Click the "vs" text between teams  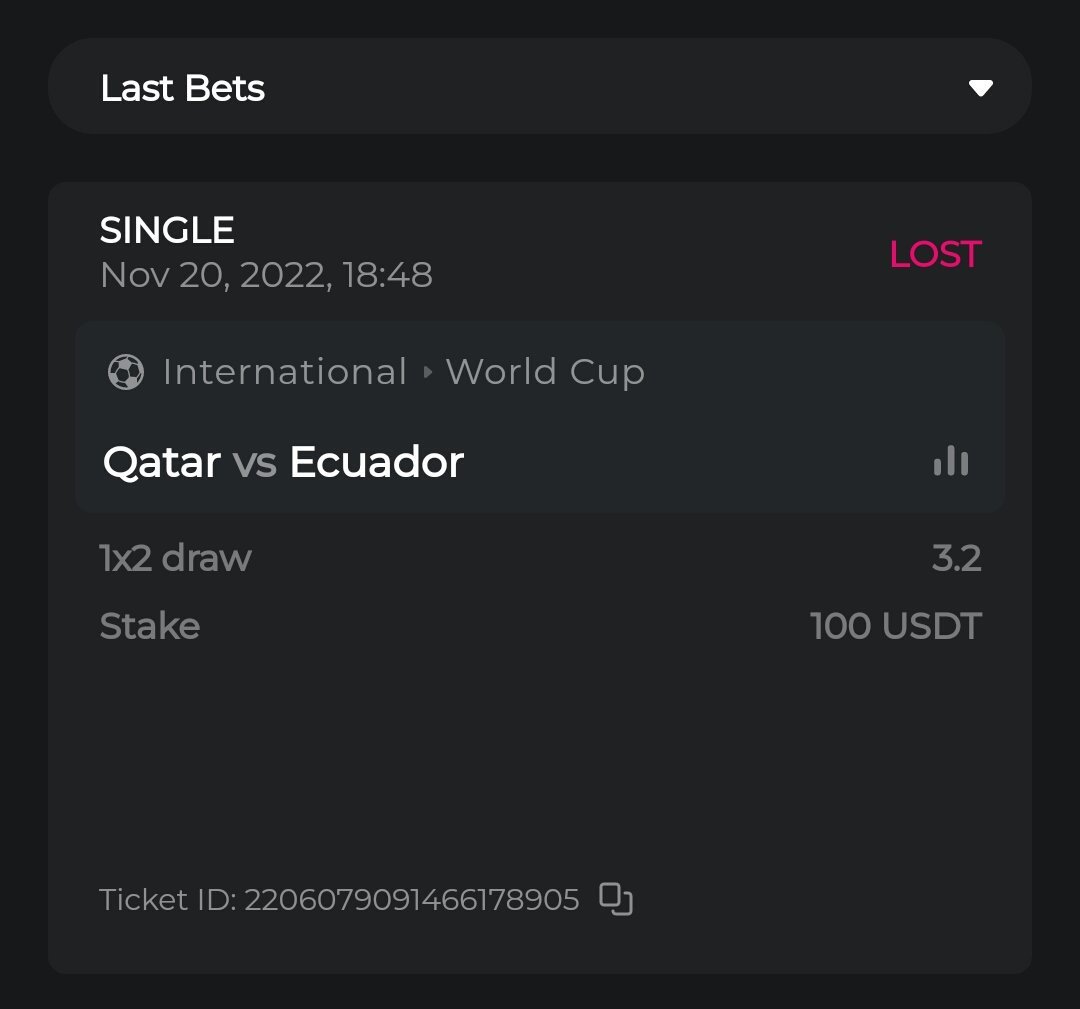(x=254, y=463)
